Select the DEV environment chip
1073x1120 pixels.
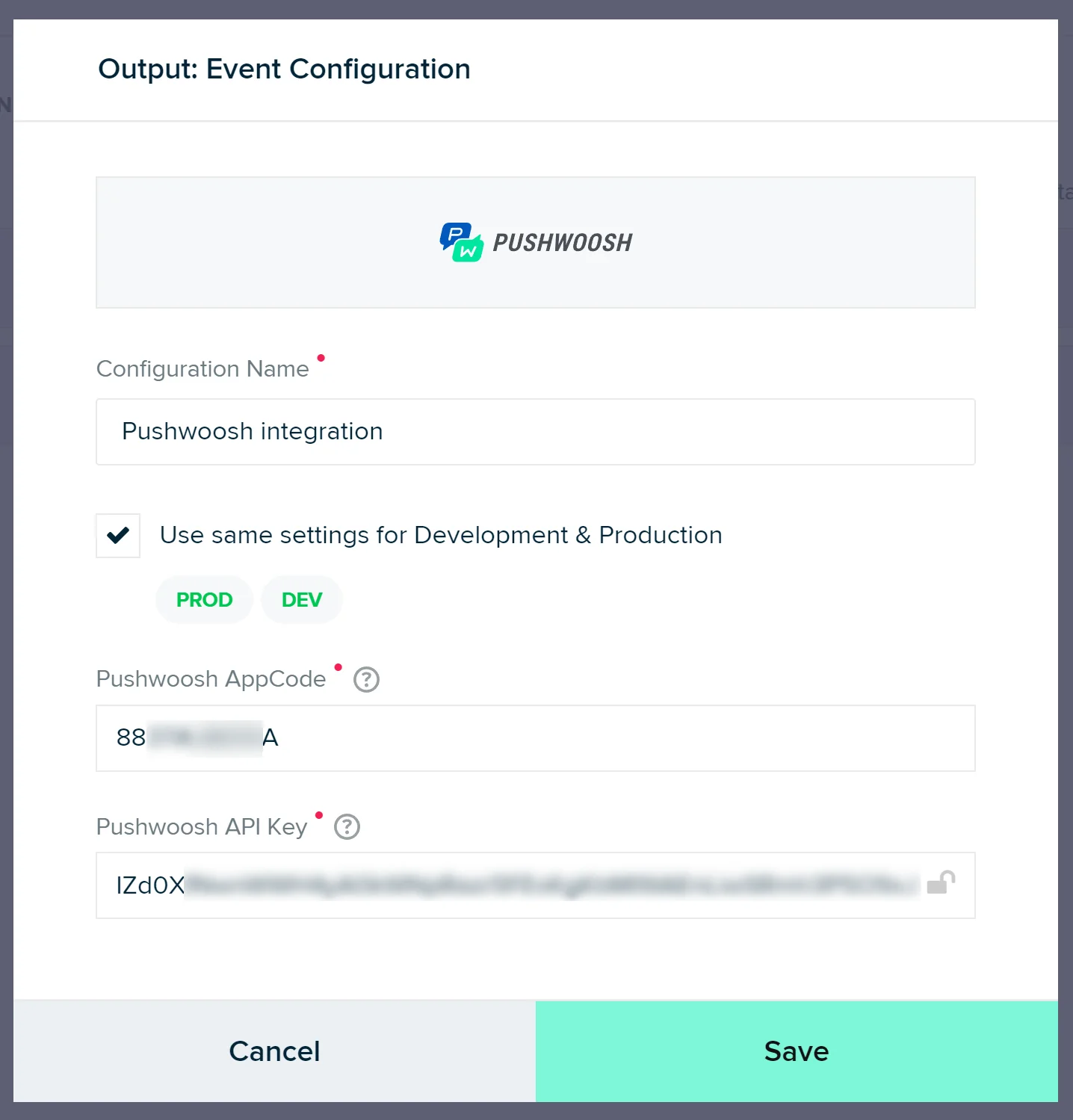click(302, 600)
